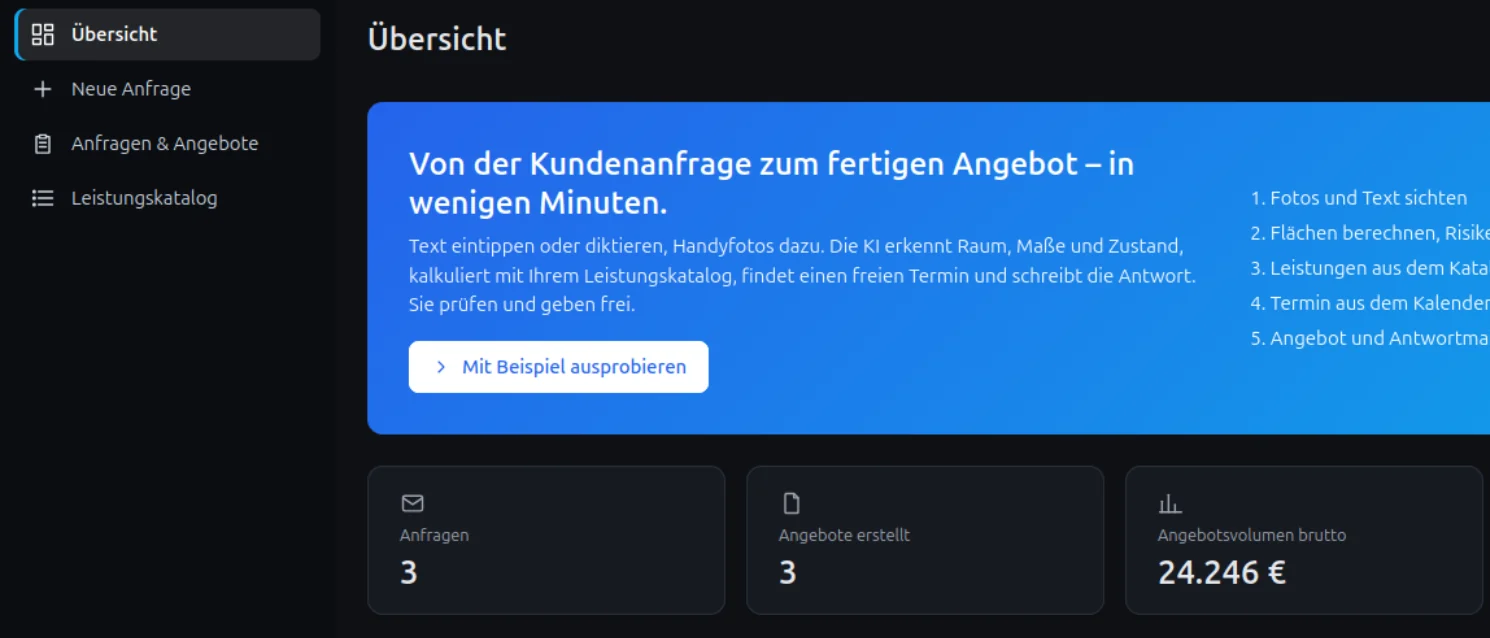Click step 5 Angebot und Antwortmail
1490x638 pixels.
[x=1370, y=338]
